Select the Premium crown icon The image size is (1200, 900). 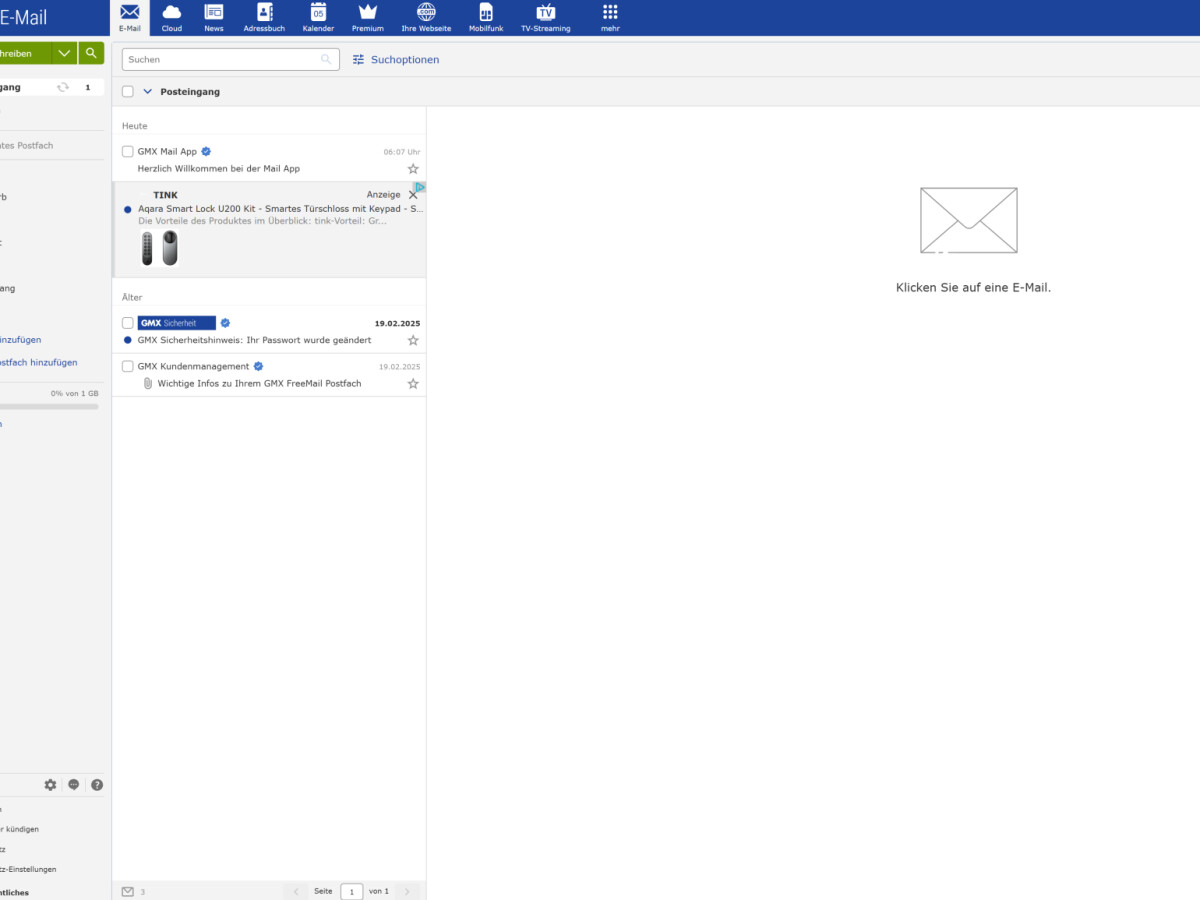click(367, 16)
